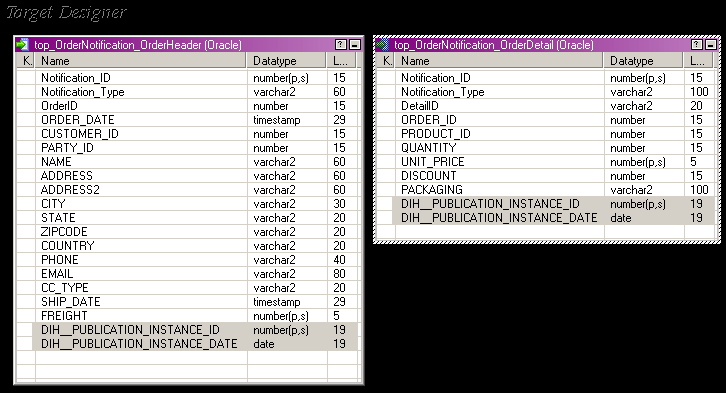Viewport: 726px width, 393px height.
Task: Click the Datatype column header in OrderDetail
Action: coord(644,61)
